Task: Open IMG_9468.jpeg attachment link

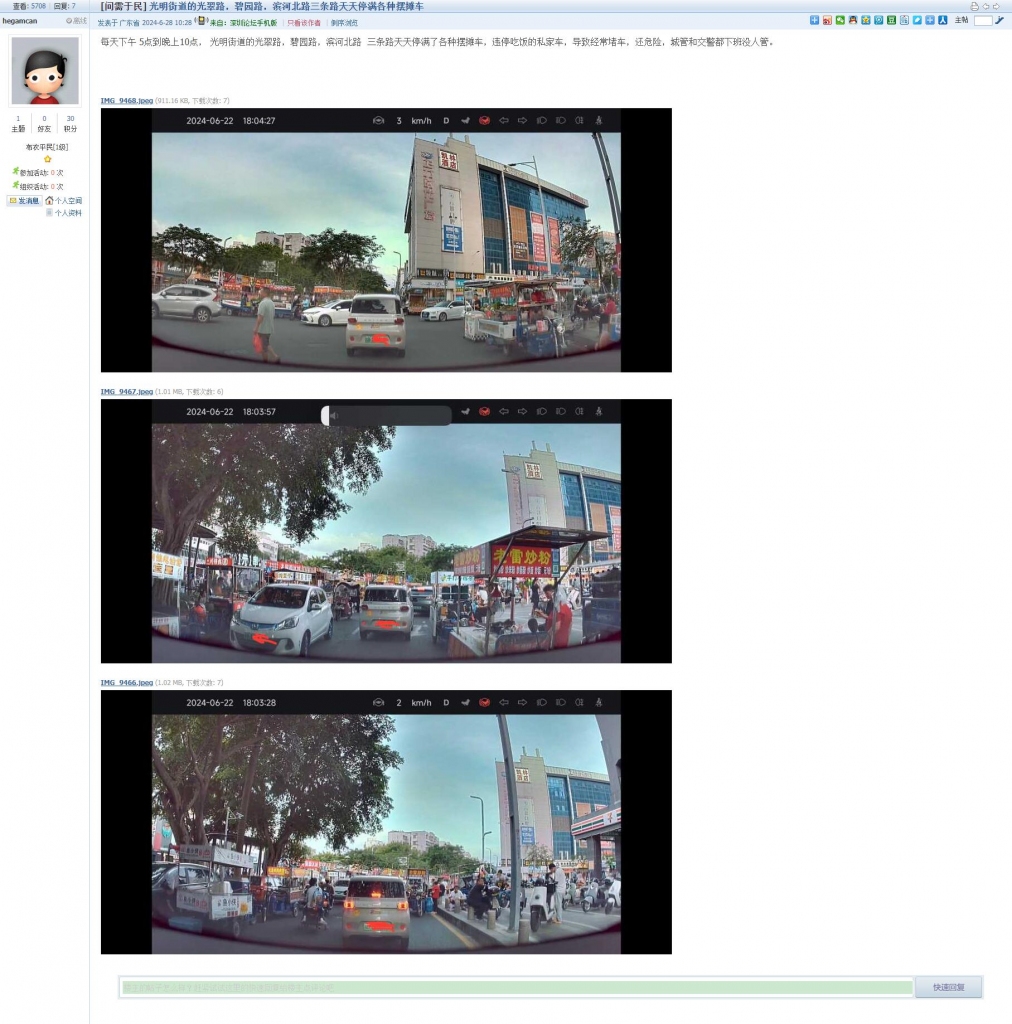Action: click(126, 101)
